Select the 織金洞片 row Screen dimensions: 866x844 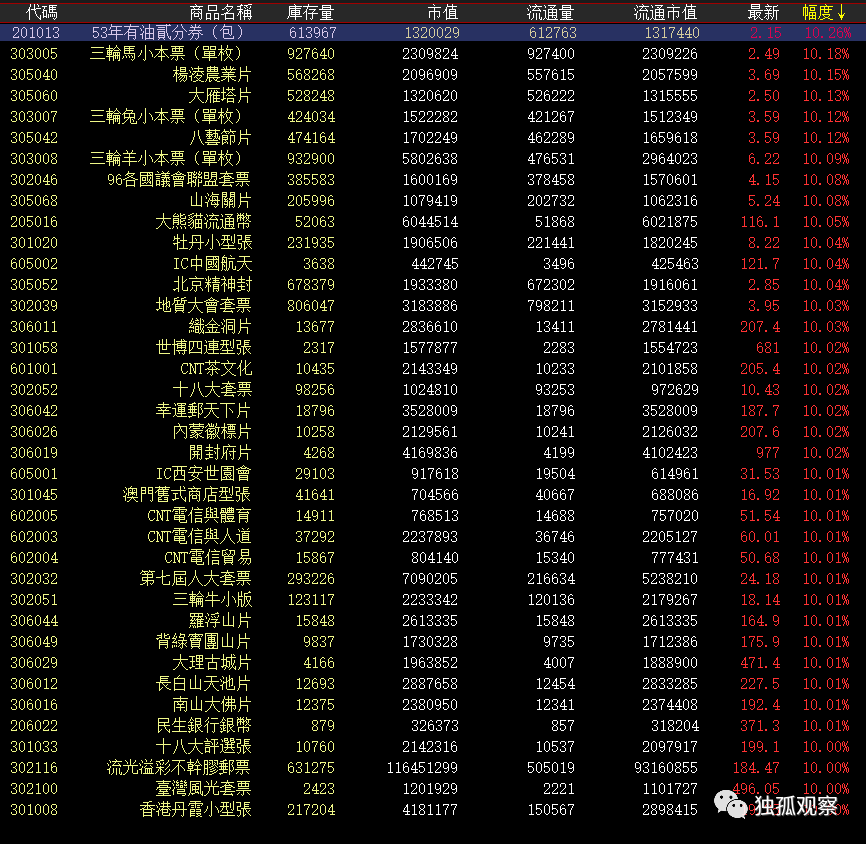pyautogui.click(x=433, y=326)
